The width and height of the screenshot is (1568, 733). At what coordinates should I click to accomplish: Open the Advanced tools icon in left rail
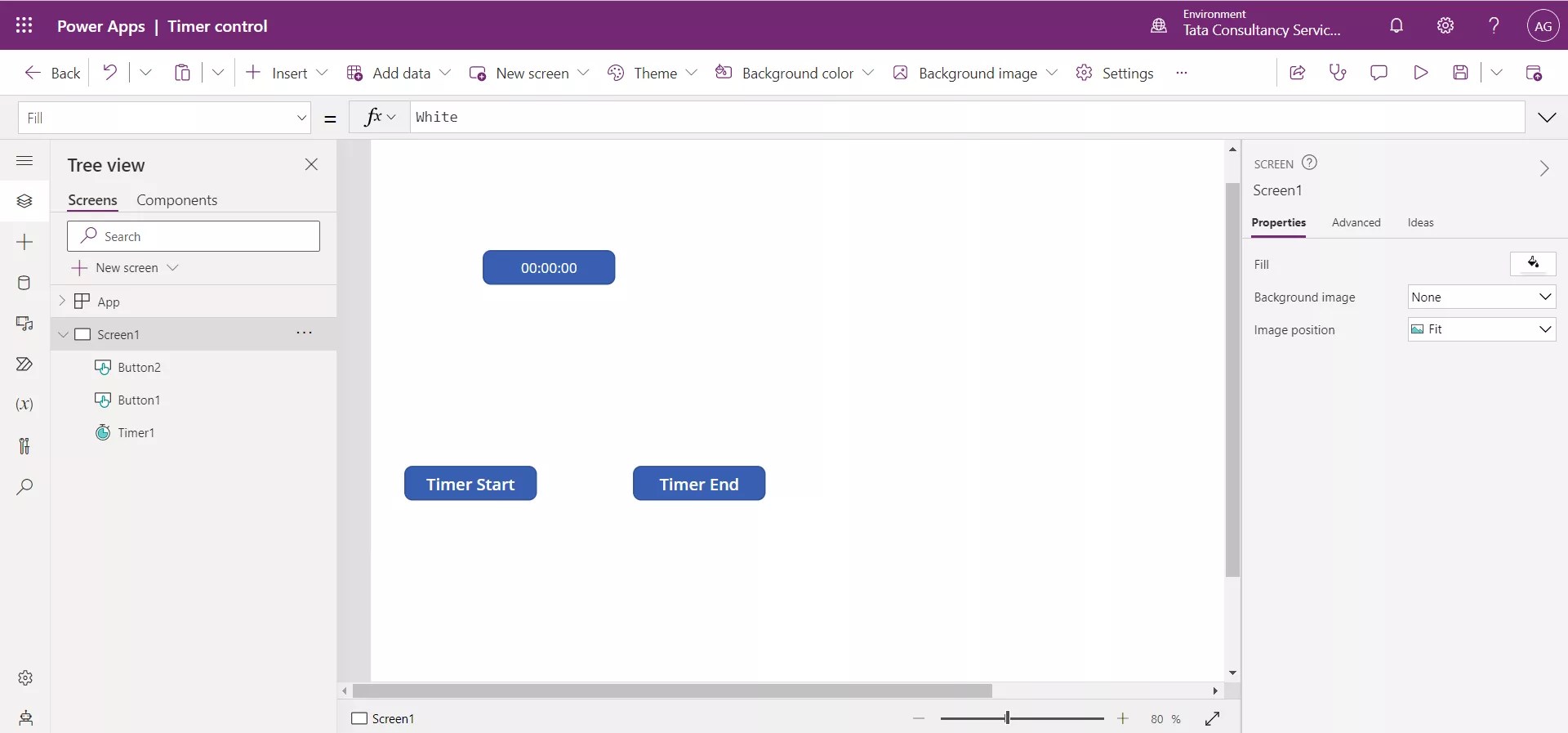click(24, 445)
